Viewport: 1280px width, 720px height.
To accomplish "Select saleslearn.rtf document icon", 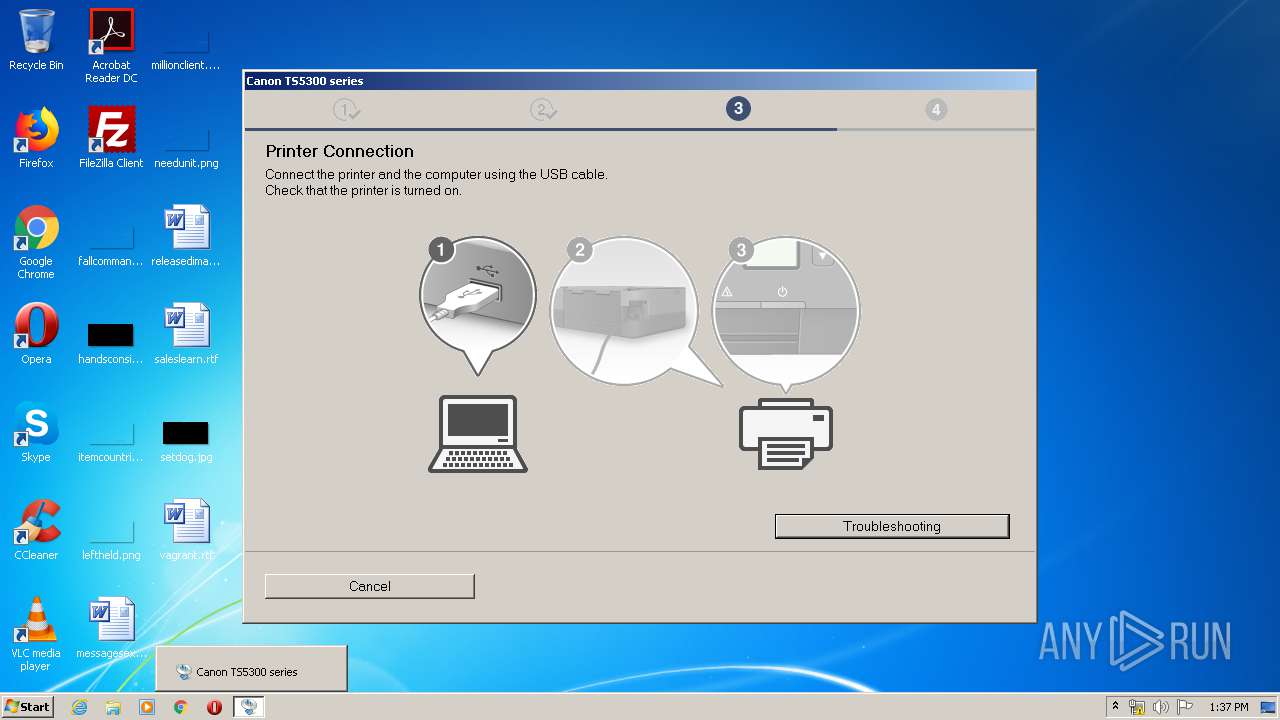I will (x=186, y=334).
